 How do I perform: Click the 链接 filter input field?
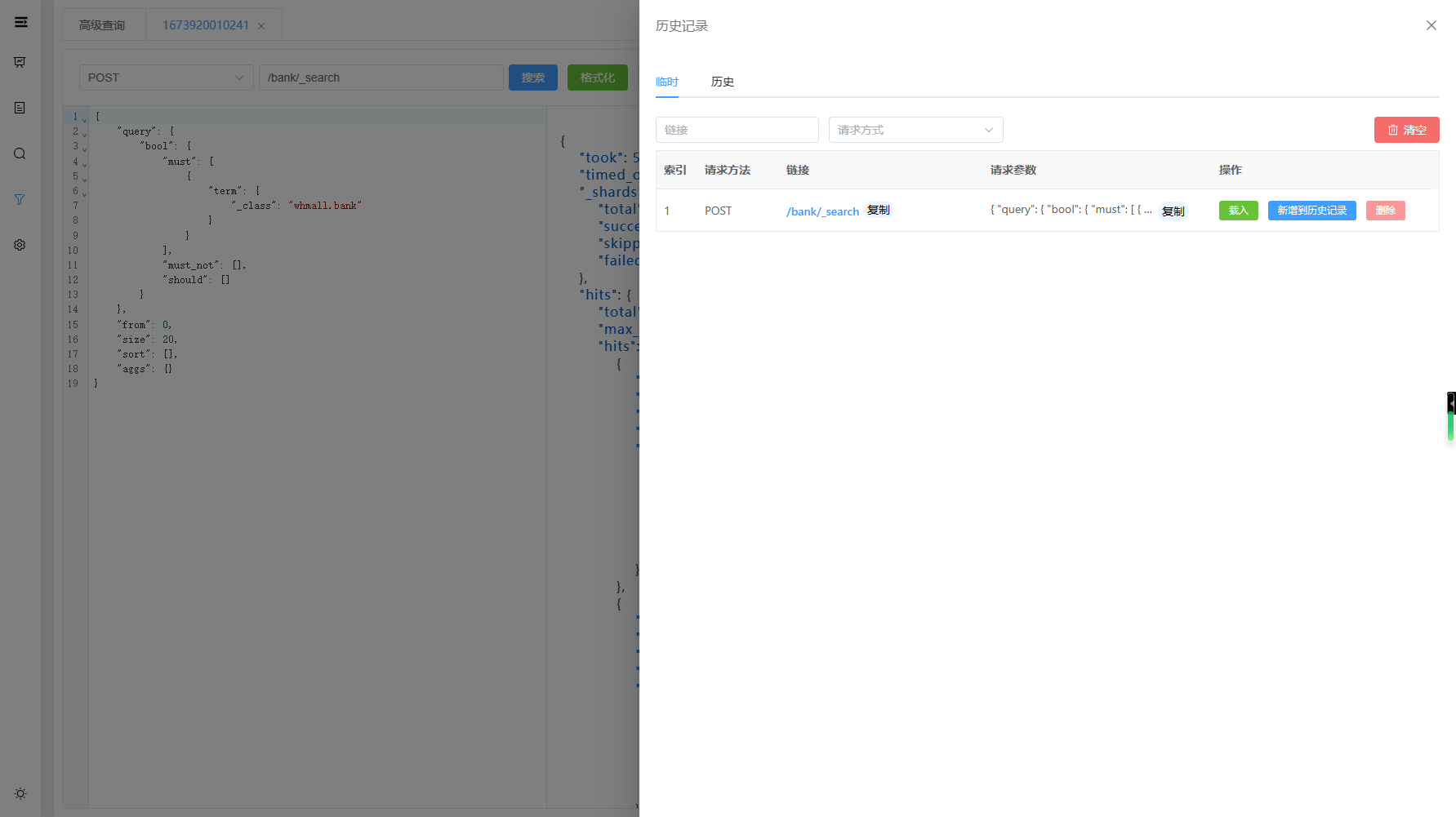(x=737, y=130)
